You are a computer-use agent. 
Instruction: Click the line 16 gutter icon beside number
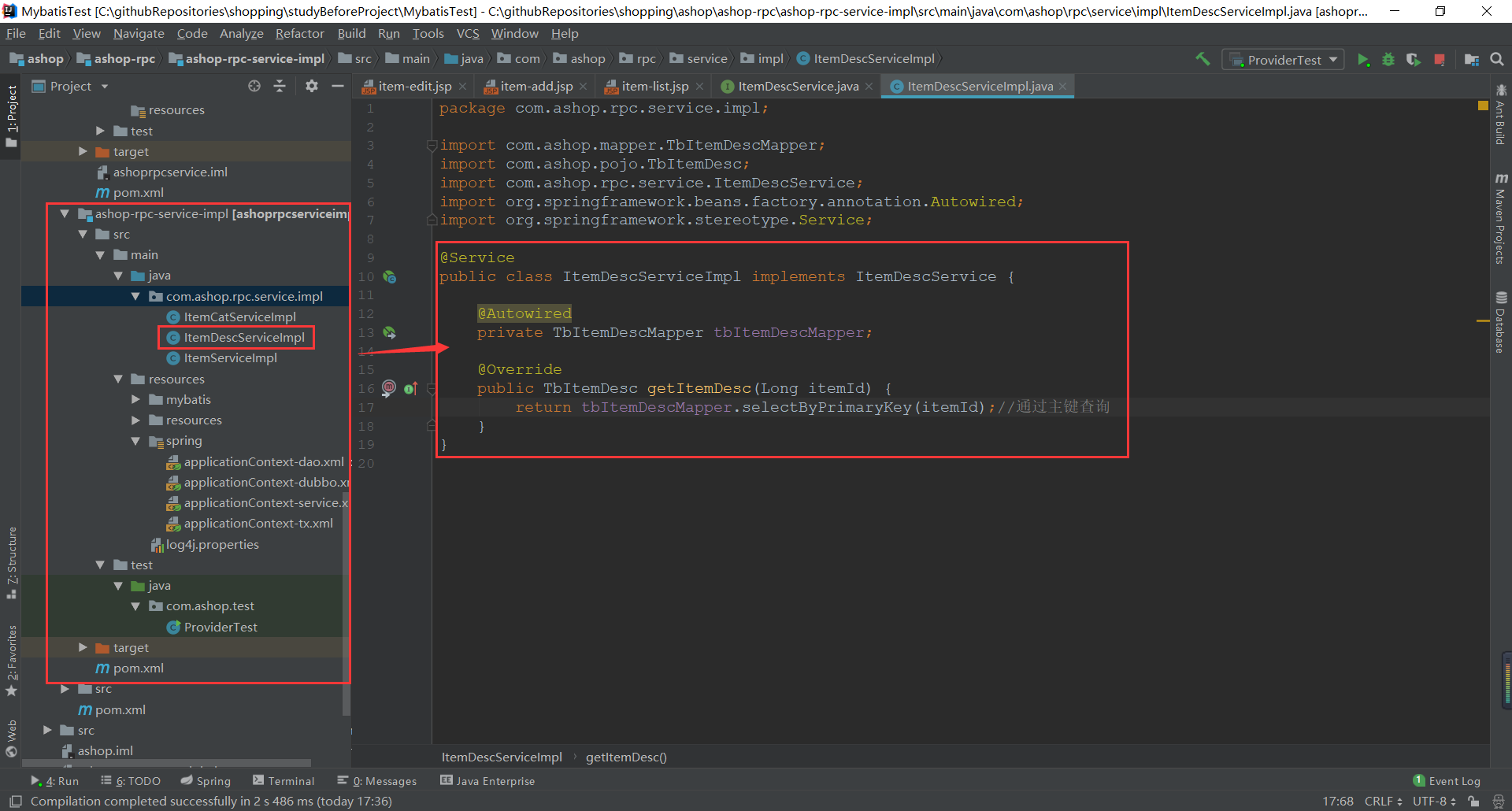(388, 387)
